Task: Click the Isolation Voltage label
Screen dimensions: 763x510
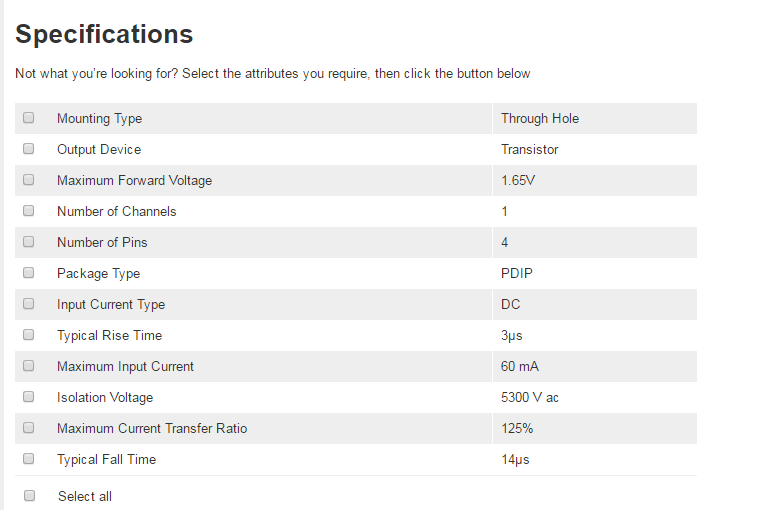Action: (105, 398)
